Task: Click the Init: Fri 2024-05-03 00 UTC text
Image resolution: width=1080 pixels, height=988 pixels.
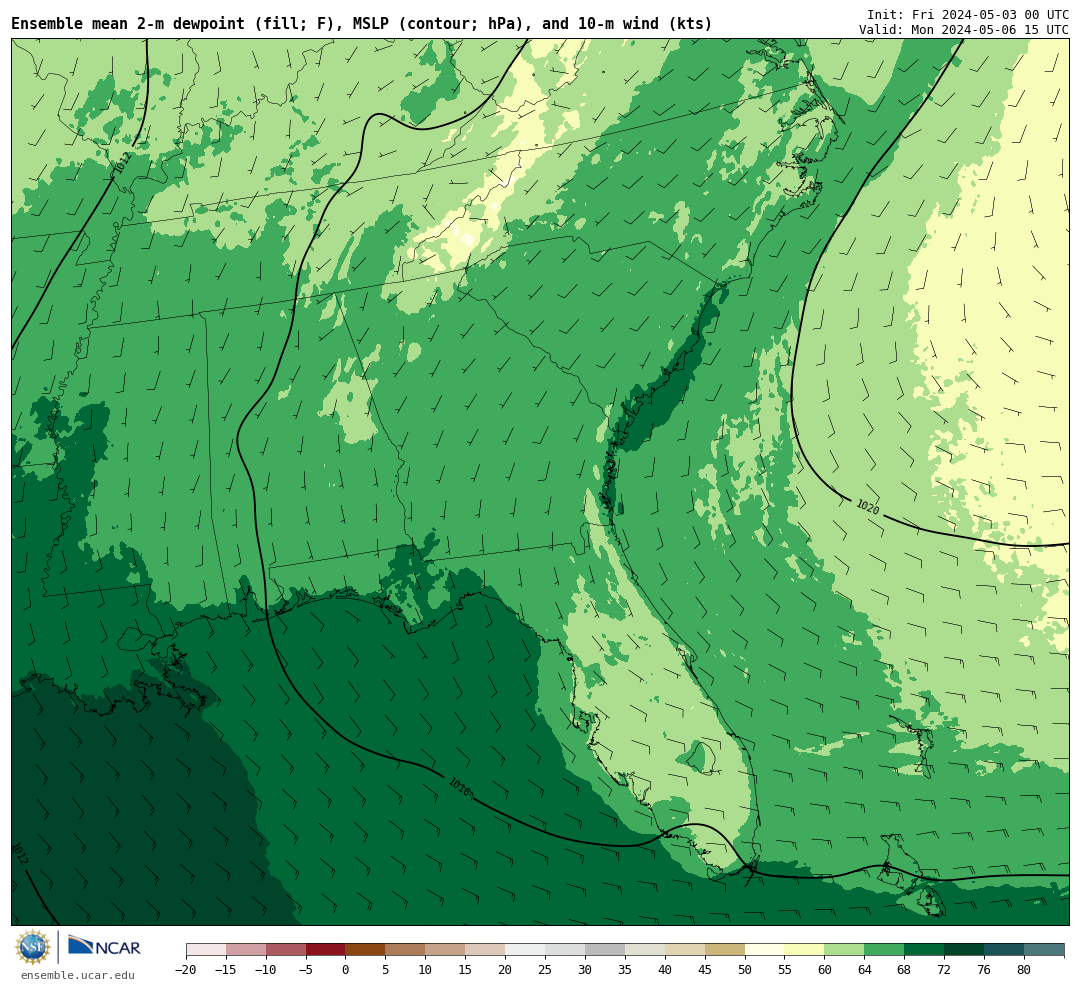Action: tap(968, 14)
